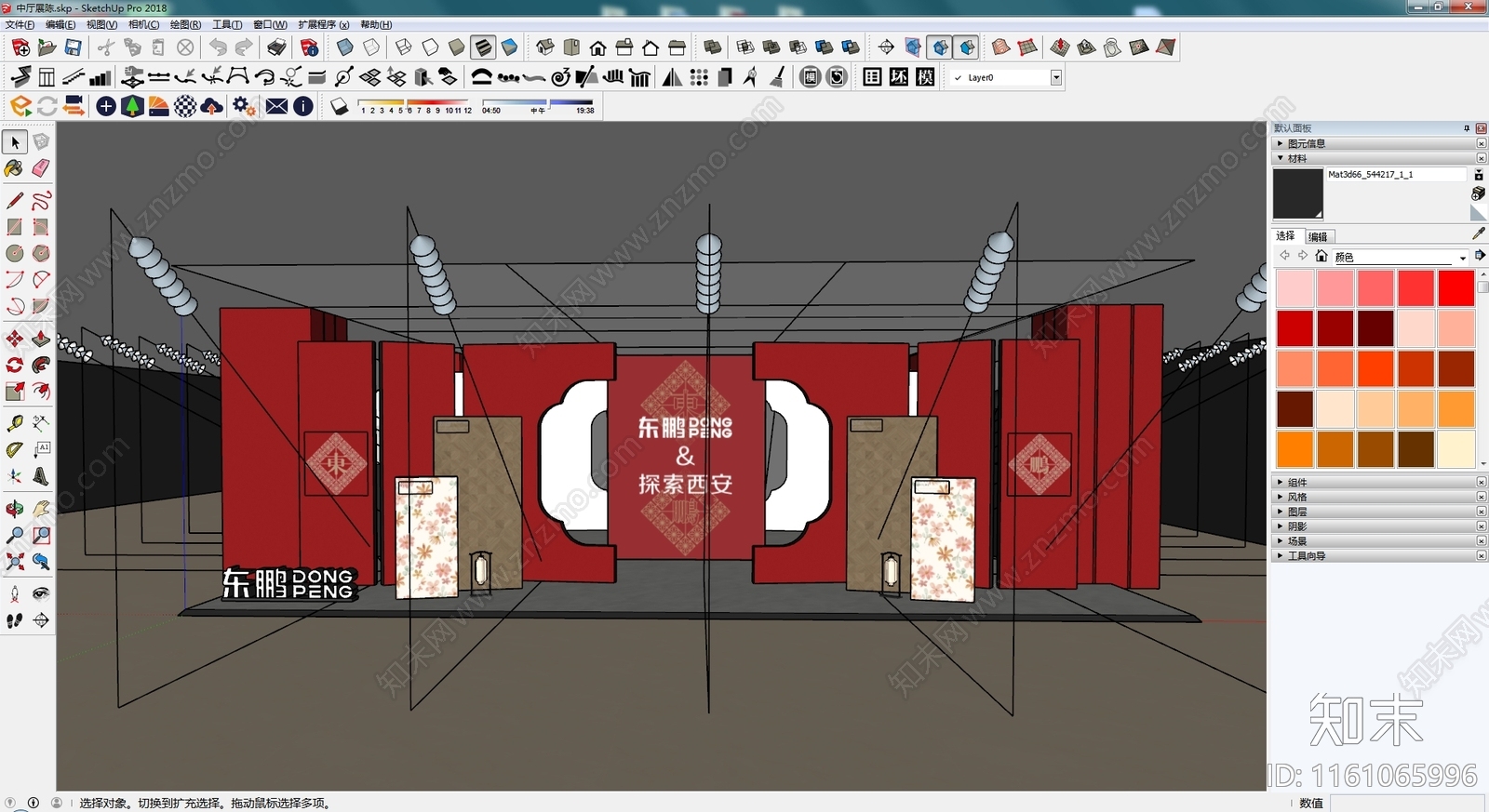Image resolution: width=1489 pixels, height=812 pixels.
Task: Open the 文件(F) menu
Action: tap(20, 24)
